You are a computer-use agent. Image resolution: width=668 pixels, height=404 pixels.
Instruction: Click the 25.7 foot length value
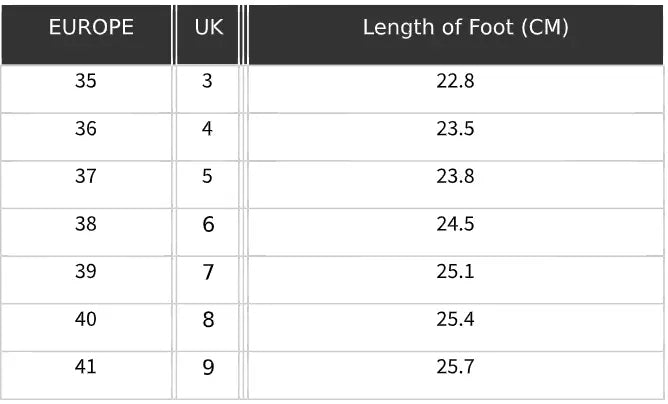point(455,367)
